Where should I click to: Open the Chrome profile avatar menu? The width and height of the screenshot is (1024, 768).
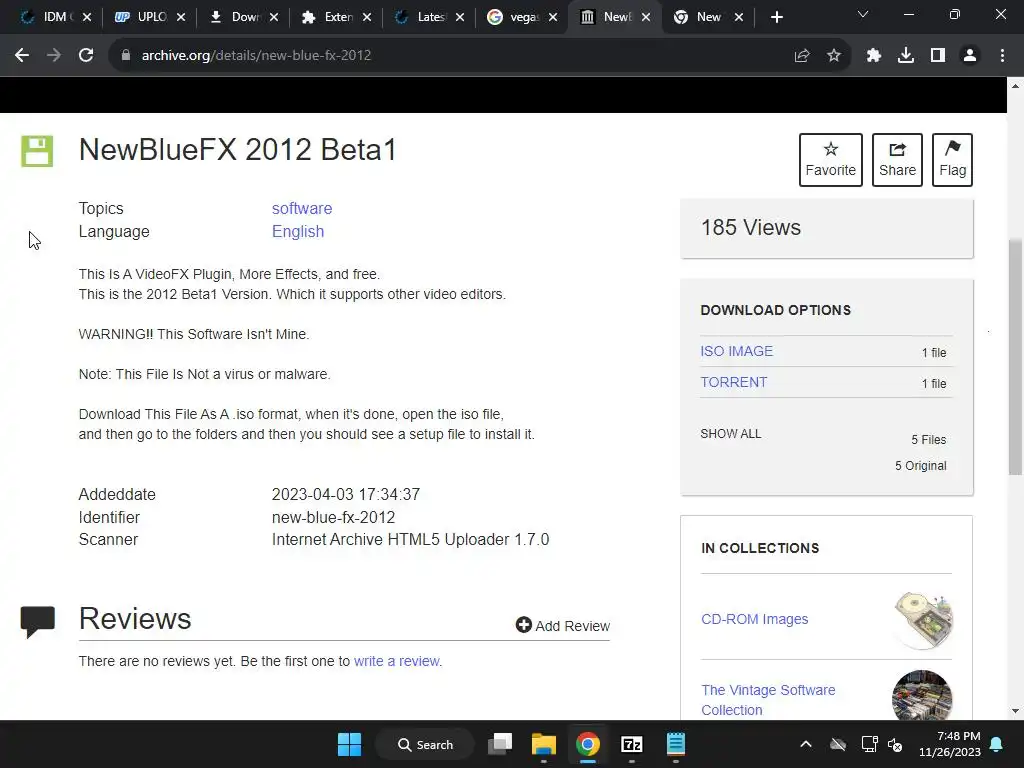[970, 56]
